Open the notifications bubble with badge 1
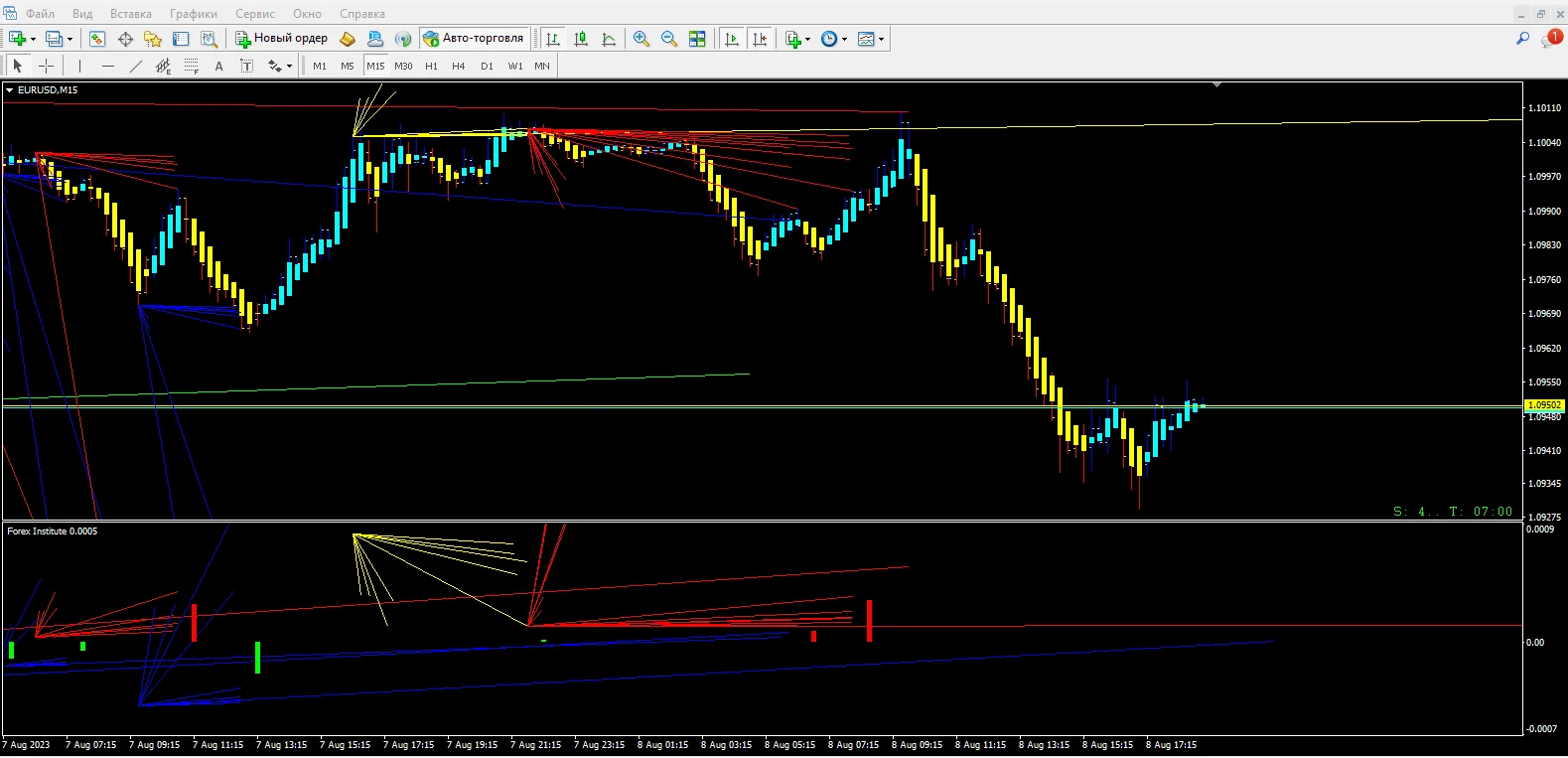The height and width of the screenshot is (758, 1568). [1552, 38]
